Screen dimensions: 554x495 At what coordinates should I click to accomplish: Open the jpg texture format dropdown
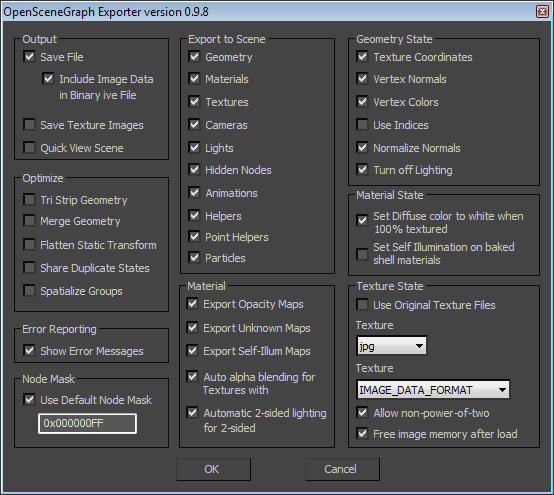pyautogui.click(x=391, y=346)
